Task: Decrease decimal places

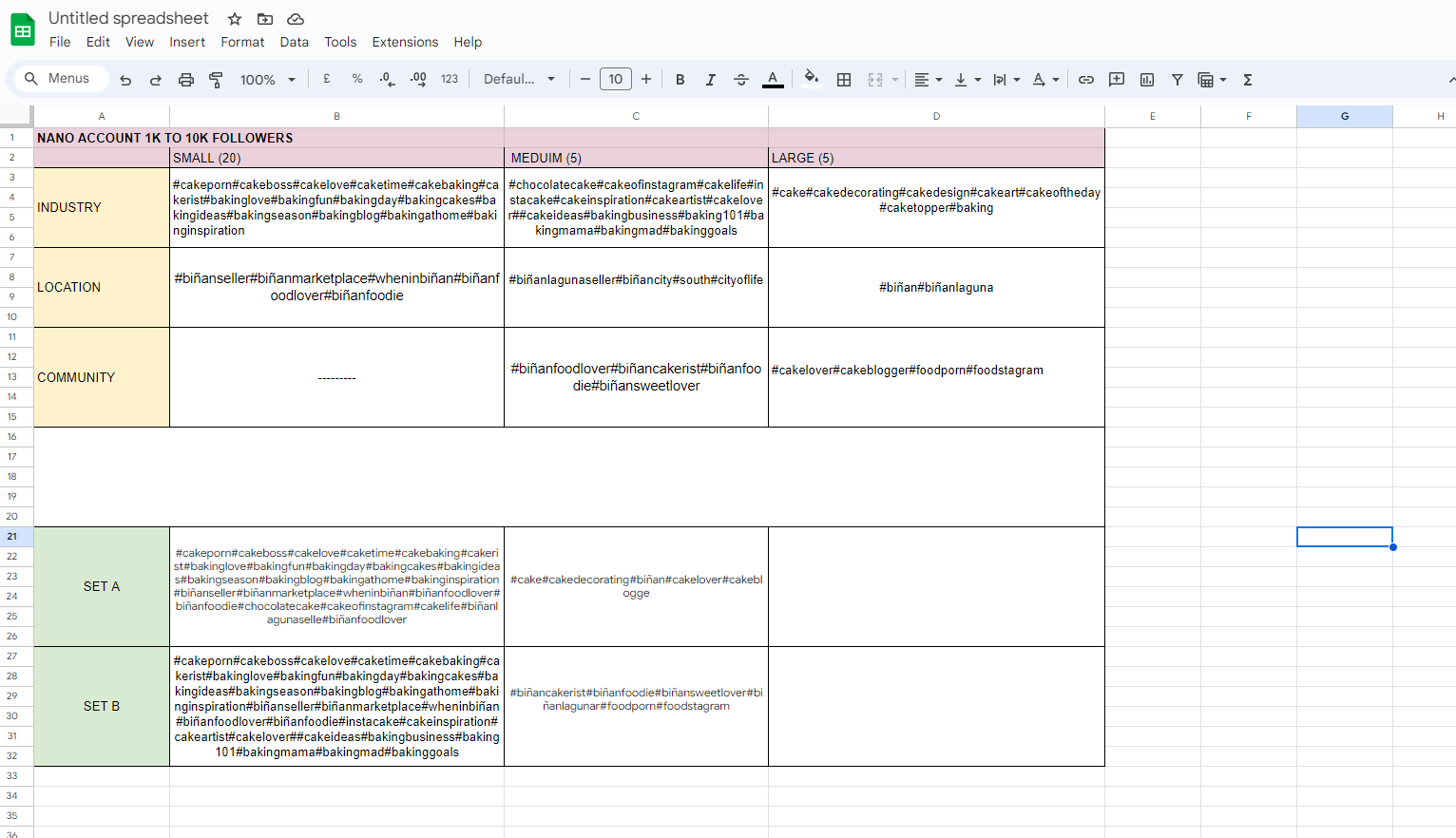Action: point(388,80)
